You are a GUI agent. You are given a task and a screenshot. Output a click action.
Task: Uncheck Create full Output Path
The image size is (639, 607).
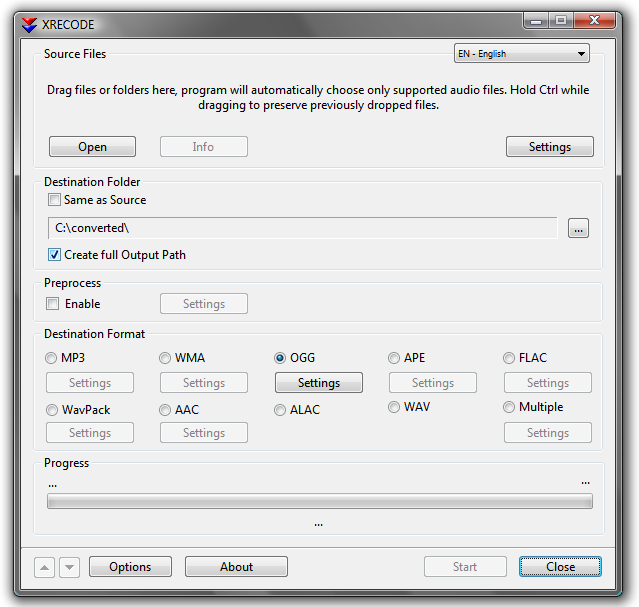point(54,255)
